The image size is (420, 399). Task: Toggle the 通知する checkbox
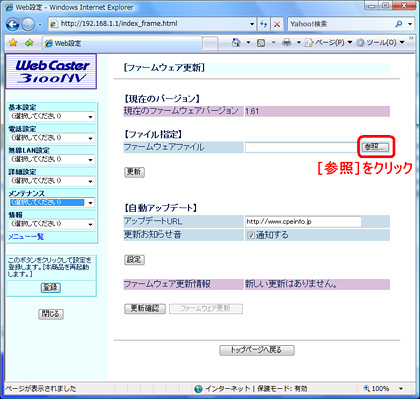(x=251, y=235)
